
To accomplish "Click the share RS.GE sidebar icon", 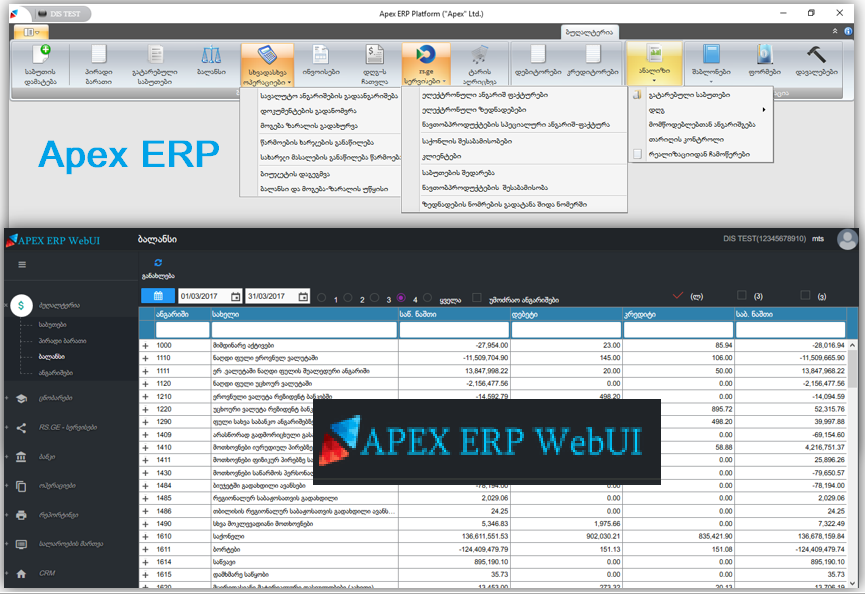I will (21, 428).
